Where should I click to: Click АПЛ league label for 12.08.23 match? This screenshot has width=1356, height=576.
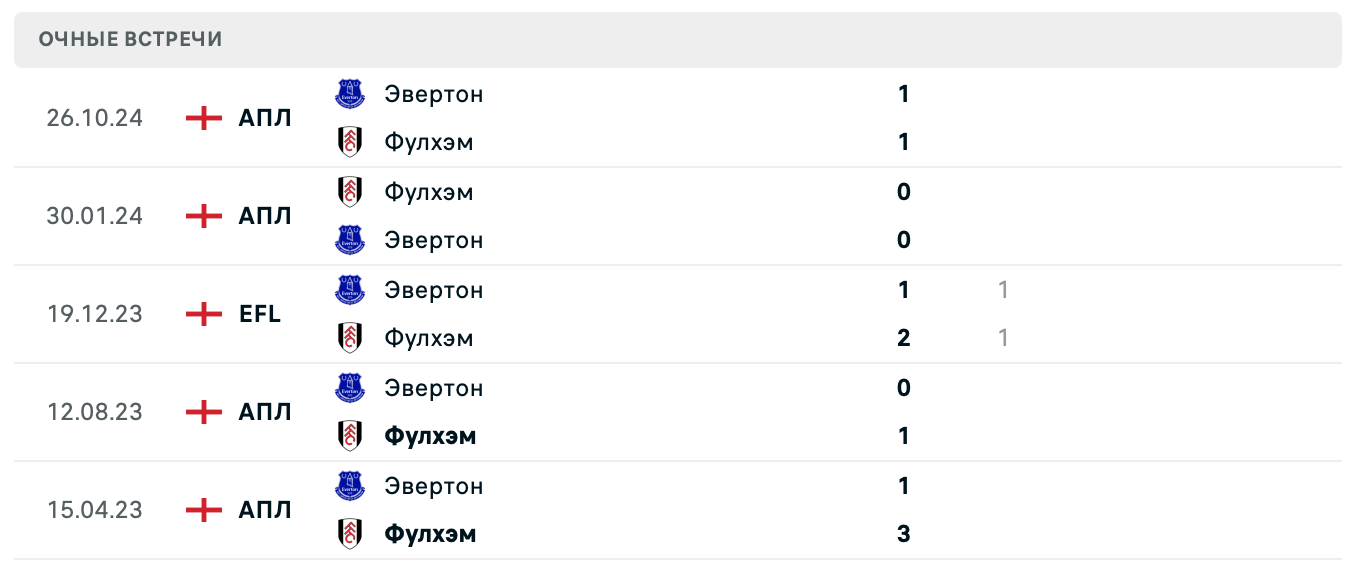click(x=265, y=412)
